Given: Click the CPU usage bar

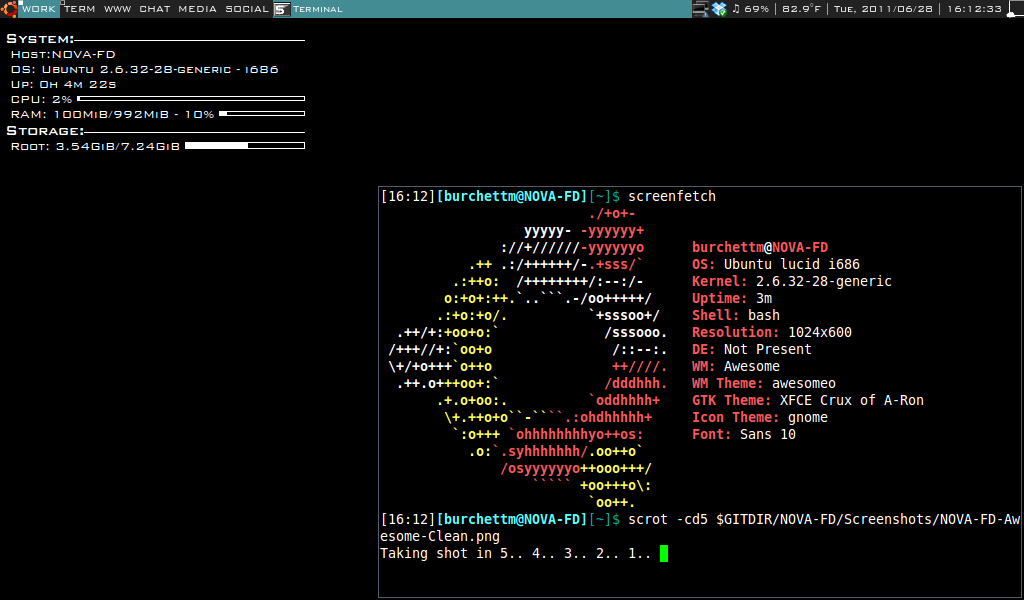Looking at the screenshot, I should (191, 99).
